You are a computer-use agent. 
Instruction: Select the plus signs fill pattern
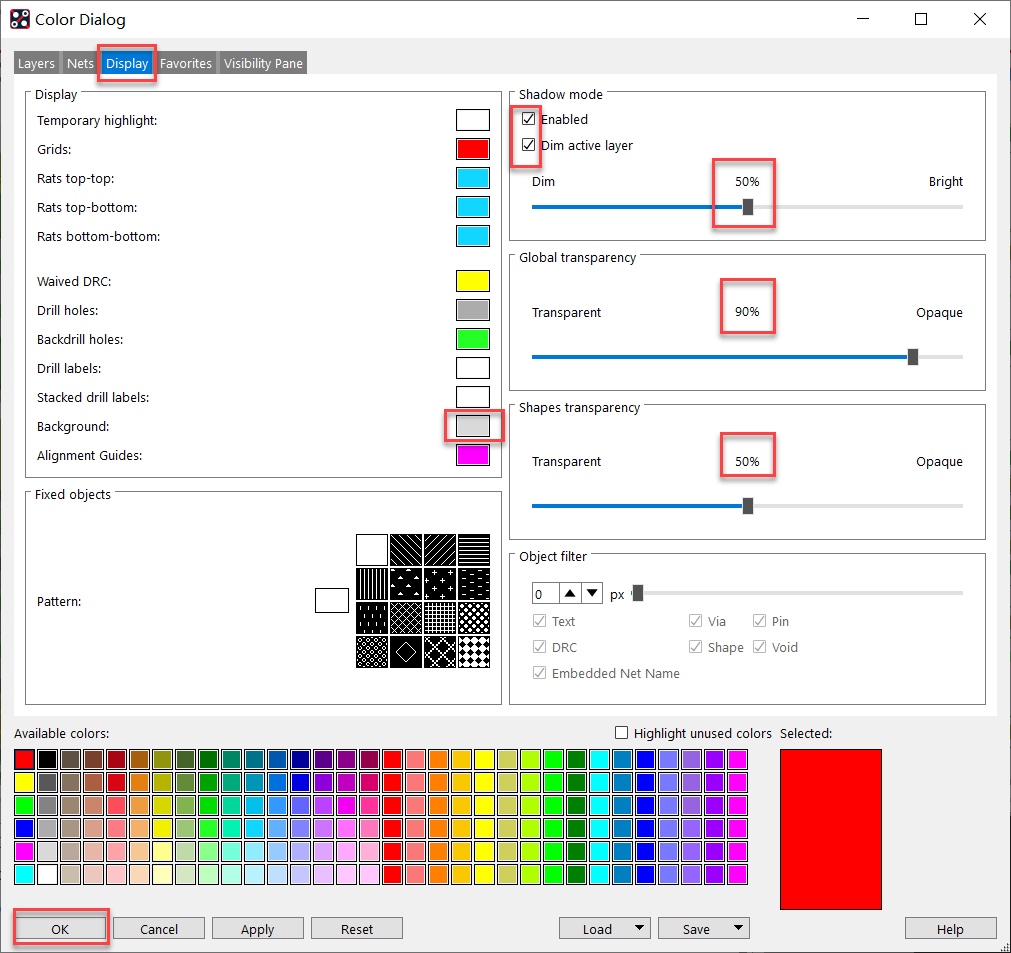click(440, 583)
